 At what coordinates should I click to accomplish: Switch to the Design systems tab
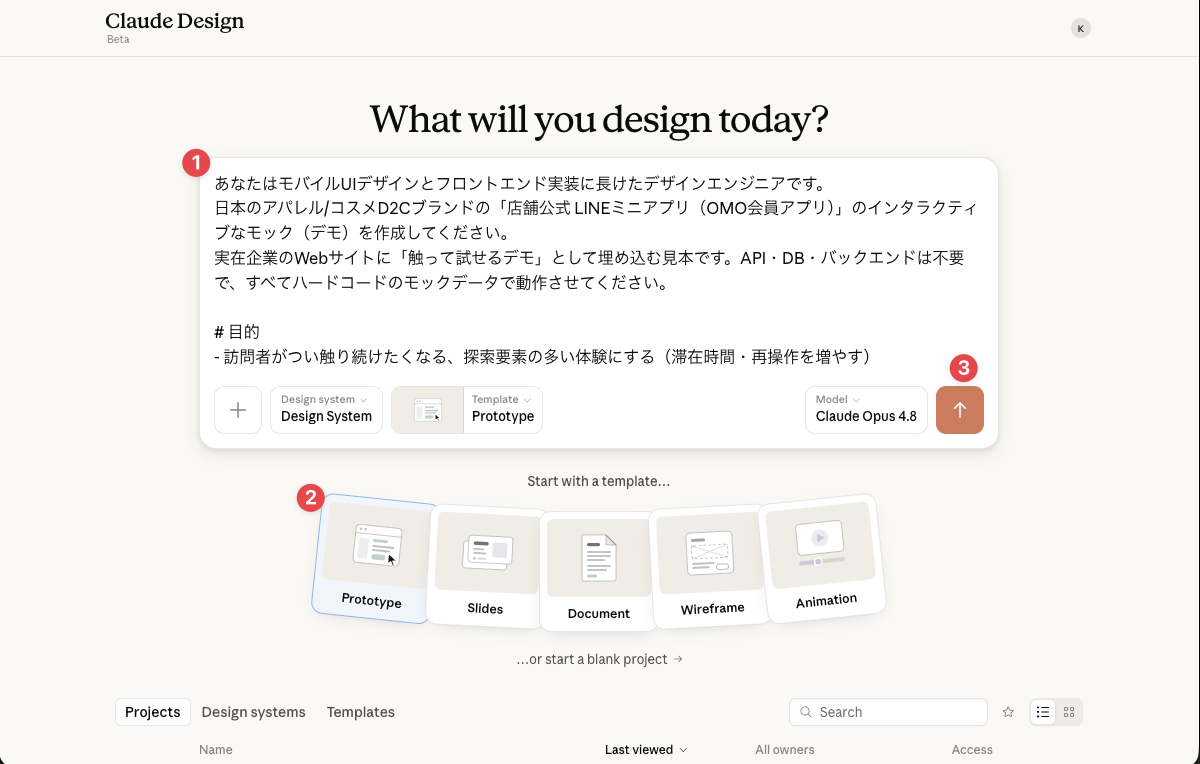click(254, 712)
